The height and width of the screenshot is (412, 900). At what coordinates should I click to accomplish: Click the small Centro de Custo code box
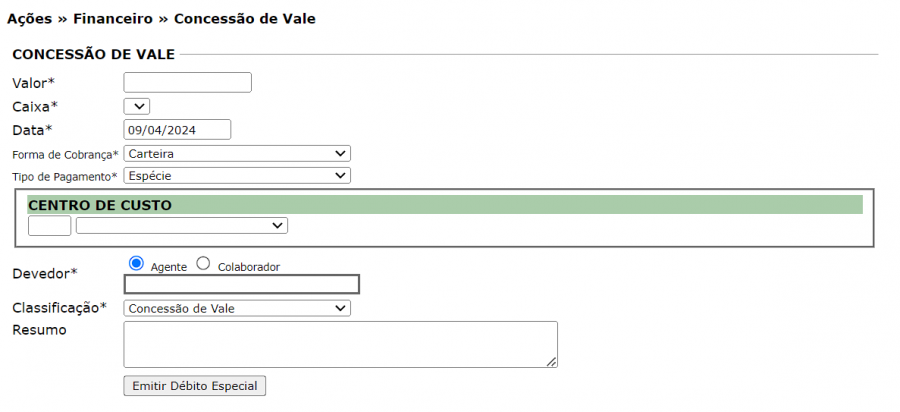tap(49, 226)
